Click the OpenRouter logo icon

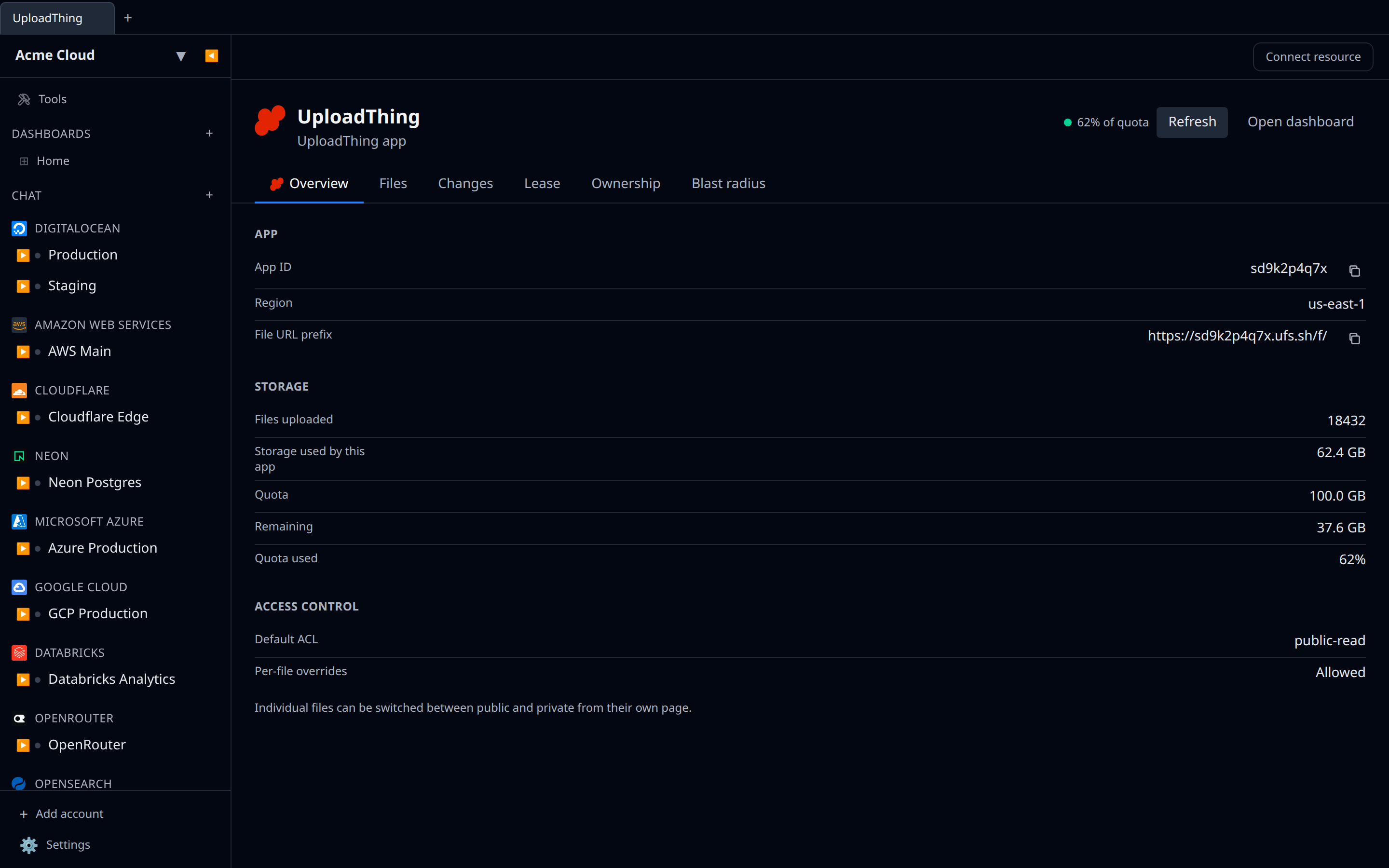(19, 718)
